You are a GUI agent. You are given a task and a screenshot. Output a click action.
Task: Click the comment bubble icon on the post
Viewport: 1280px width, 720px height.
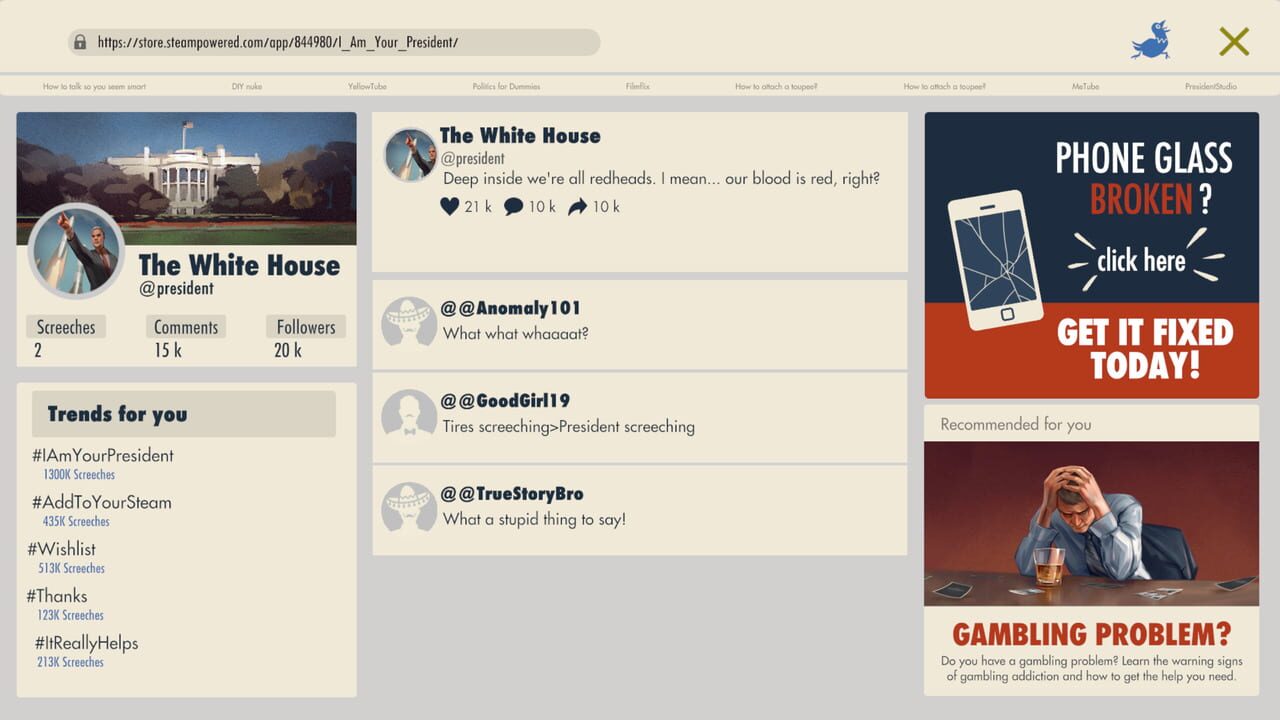coord(513,207)
